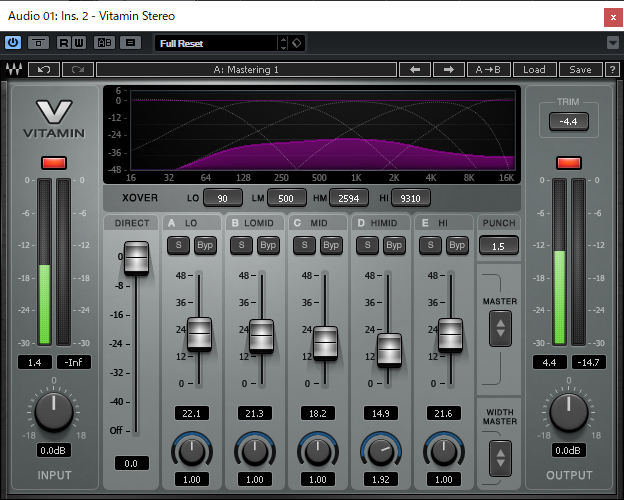Click the HI band width knob
Viewport: 624px width, 500px height.
444,452
